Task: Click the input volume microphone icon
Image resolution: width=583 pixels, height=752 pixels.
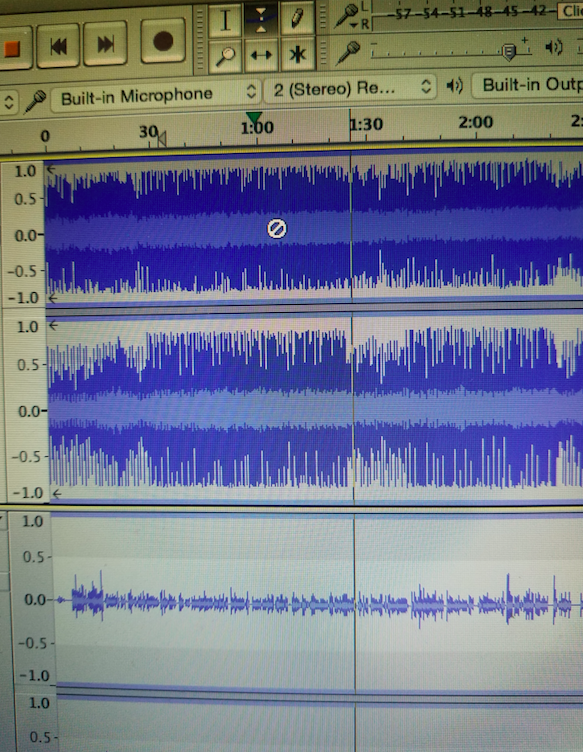Action: click(x=349, y=52)
